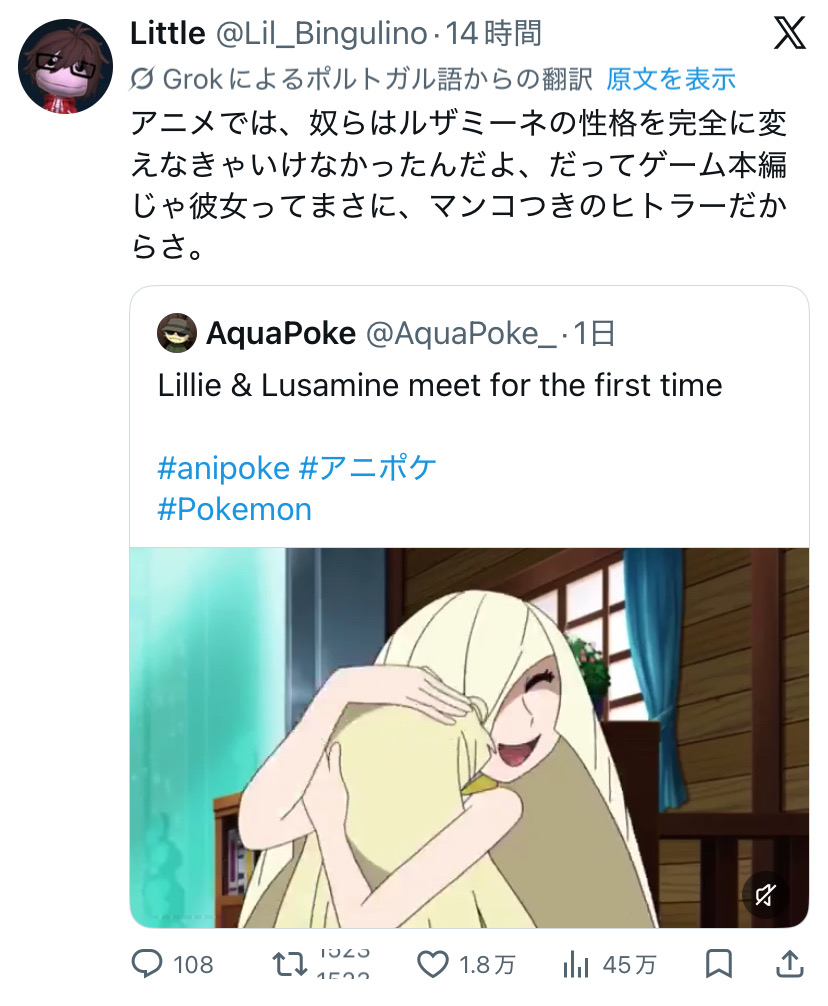Unmute the video sound toggle
The image size is (828, 1006).
click(x=765, y=894)
